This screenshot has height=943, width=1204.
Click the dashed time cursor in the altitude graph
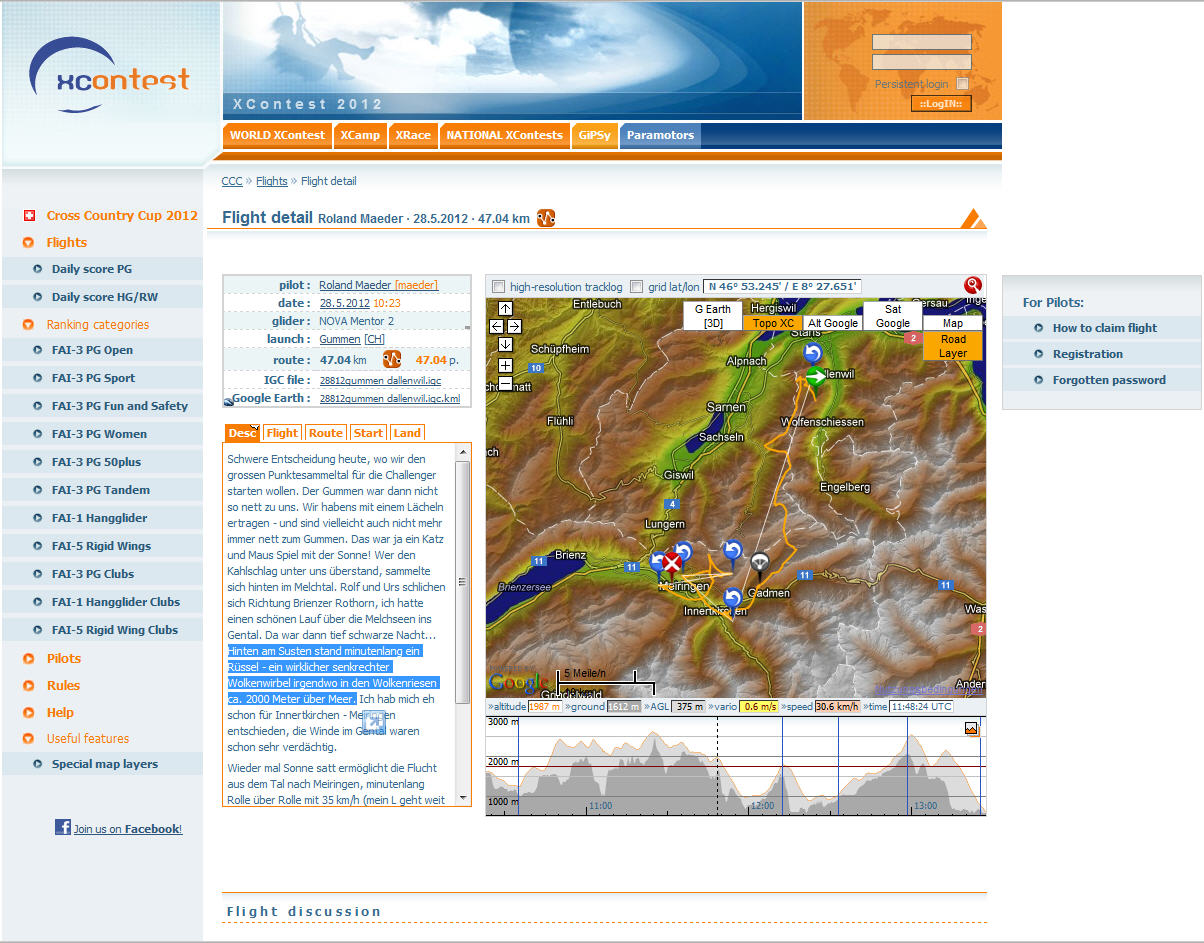coord(718,765)
